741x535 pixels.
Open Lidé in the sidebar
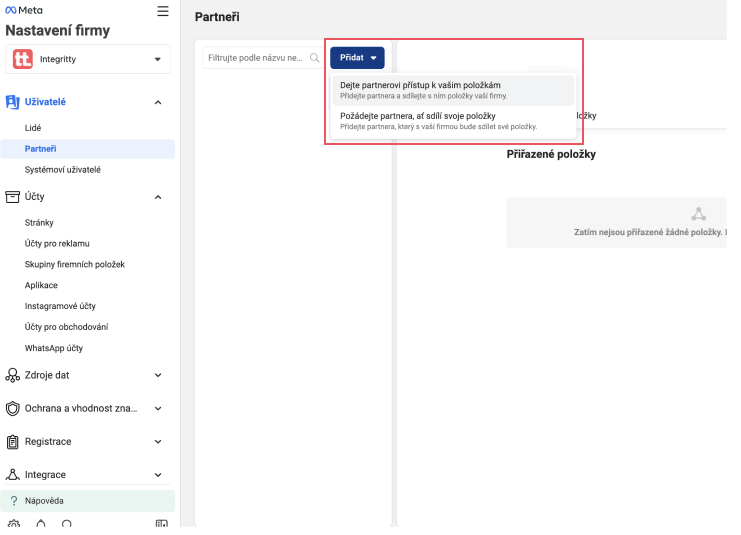(x=33, y=128)
